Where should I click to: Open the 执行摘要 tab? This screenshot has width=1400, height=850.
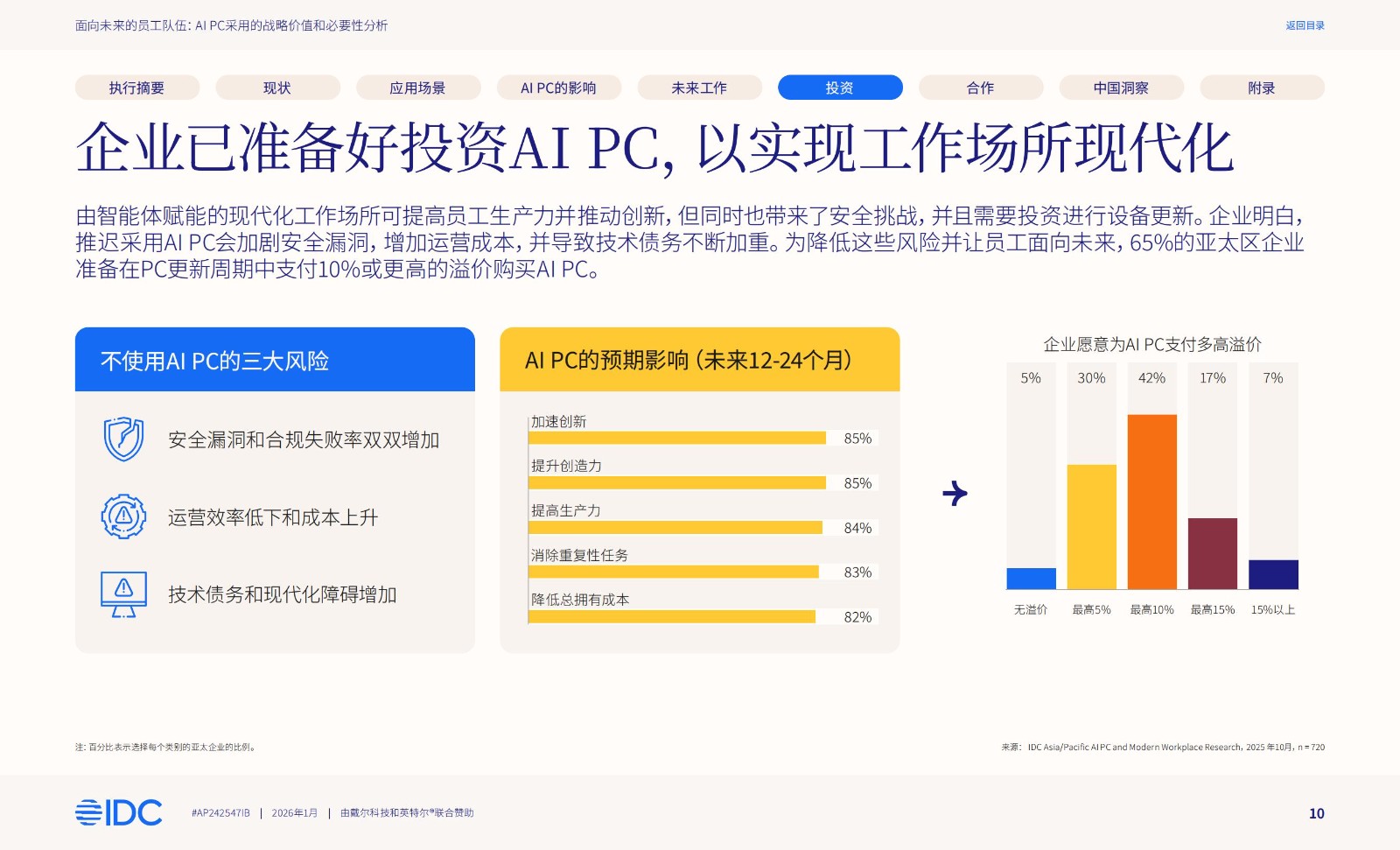point(136,88)
